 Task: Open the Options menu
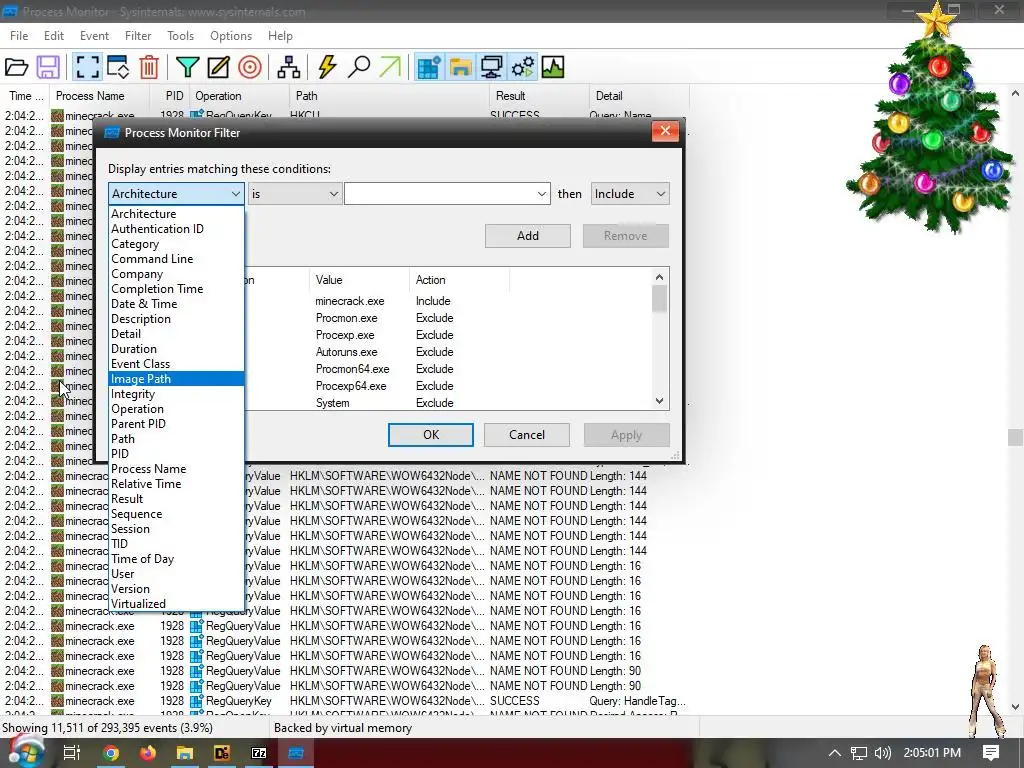(231, 36)
